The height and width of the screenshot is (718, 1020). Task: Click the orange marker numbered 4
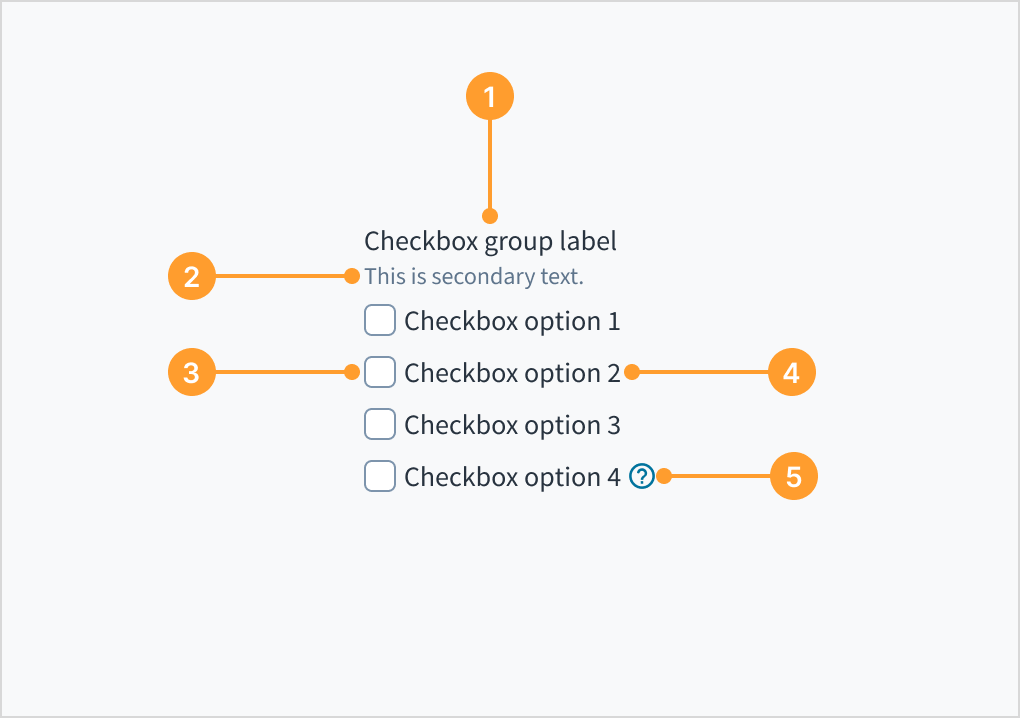coord(791,372)
